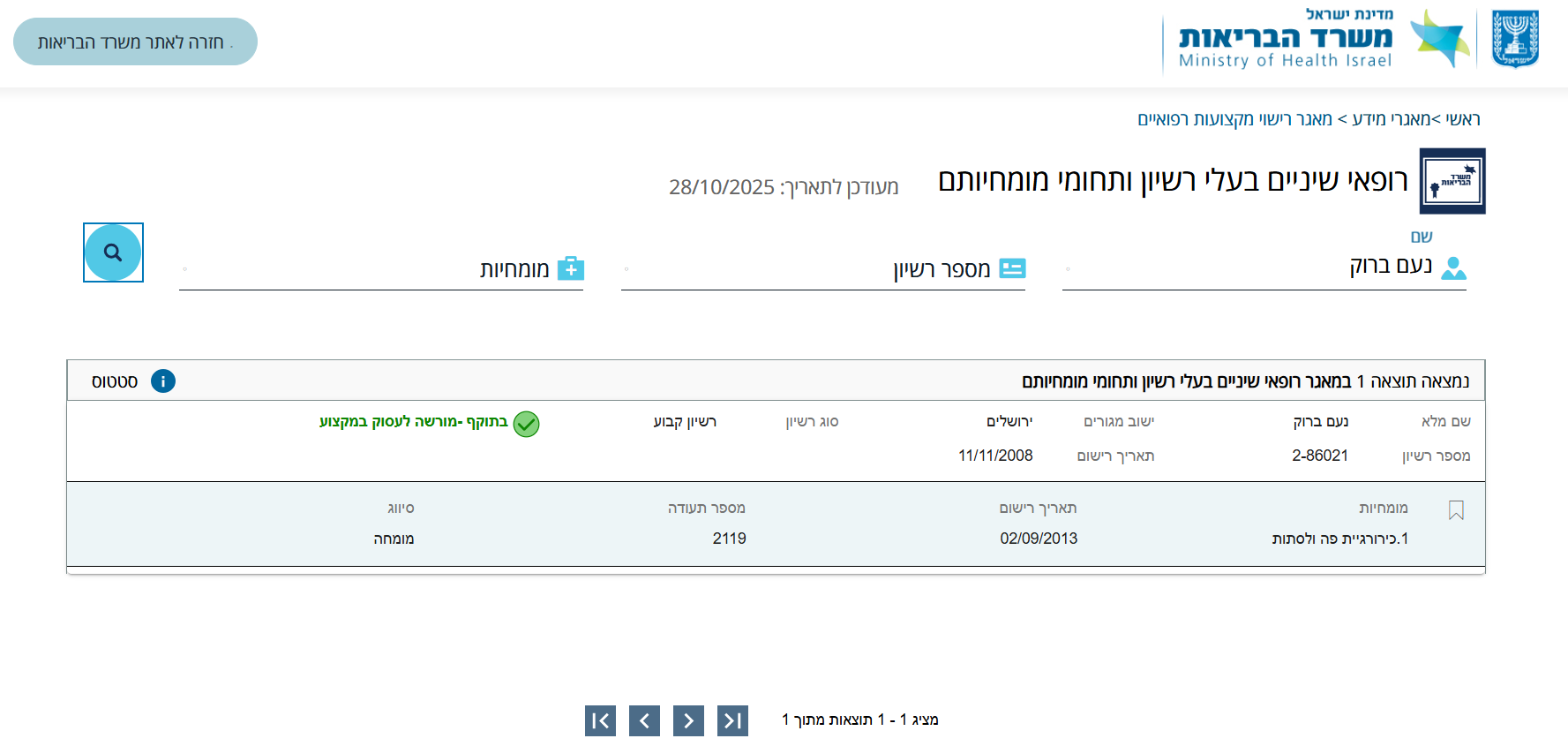The image size is (1568, 746).
Task: Click the Ministry of Health Israel logo
Action: tap(1282, 39)
